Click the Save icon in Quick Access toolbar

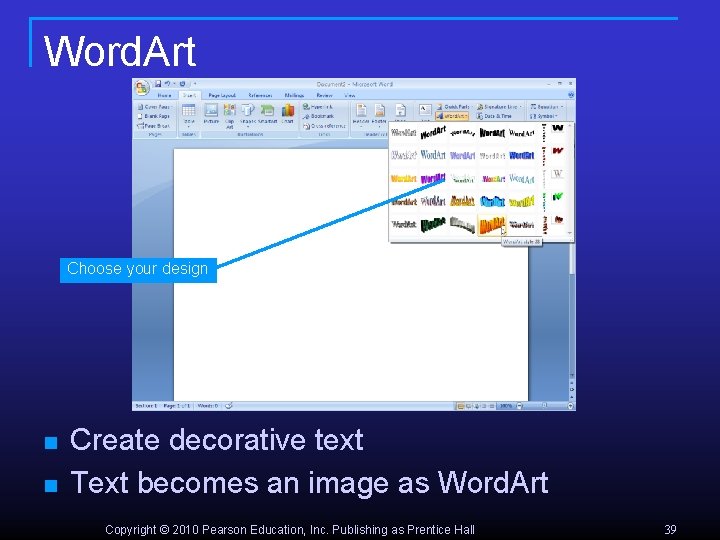click(x=158, y=84)
